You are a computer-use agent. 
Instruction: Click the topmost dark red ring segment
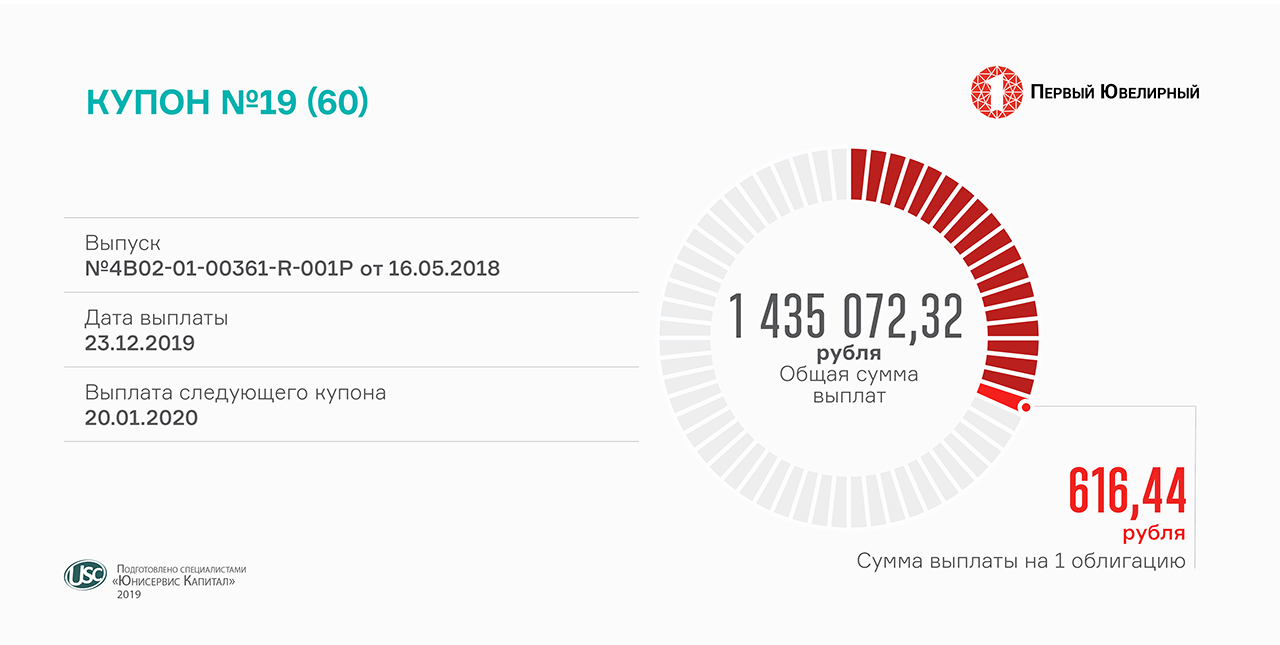(858, 173)
